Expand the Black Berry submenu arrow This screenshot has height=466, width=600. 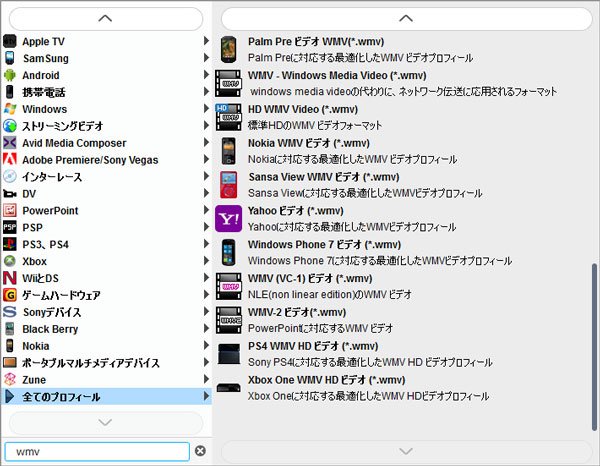coord(206,329)
